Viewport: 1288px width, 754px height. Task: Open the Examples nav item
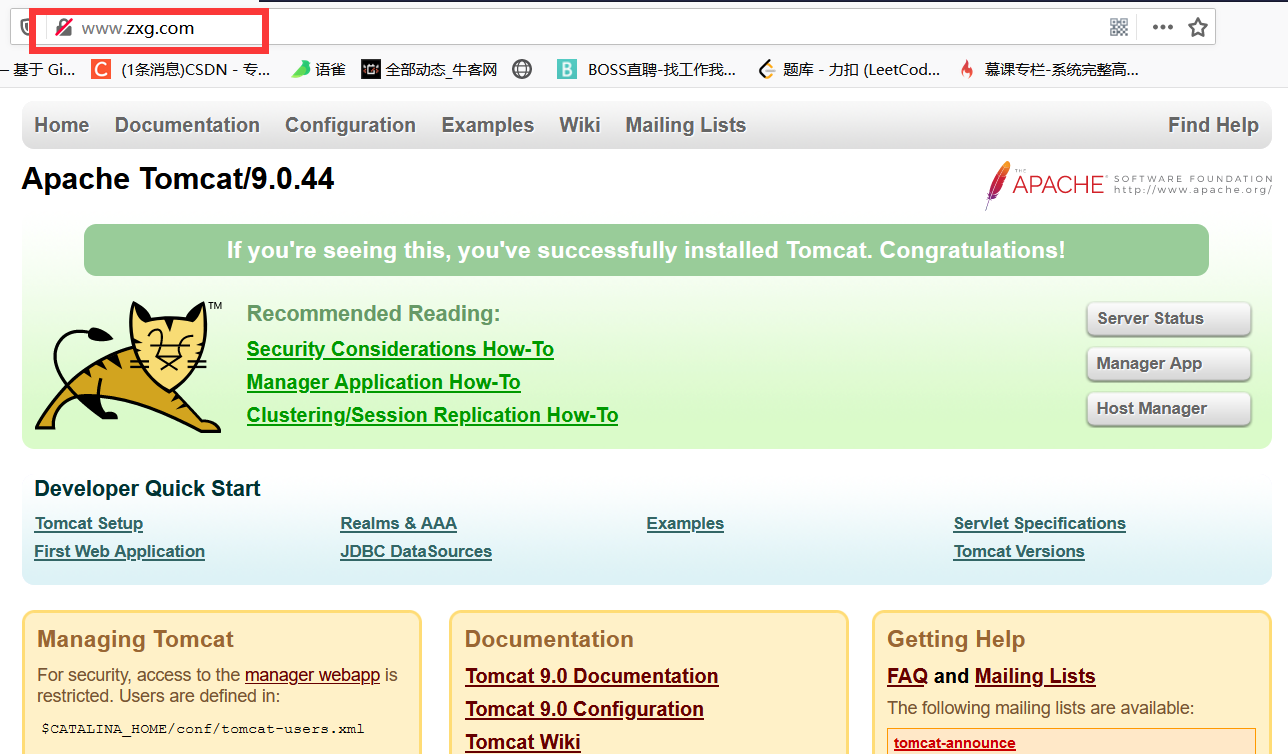488,125
